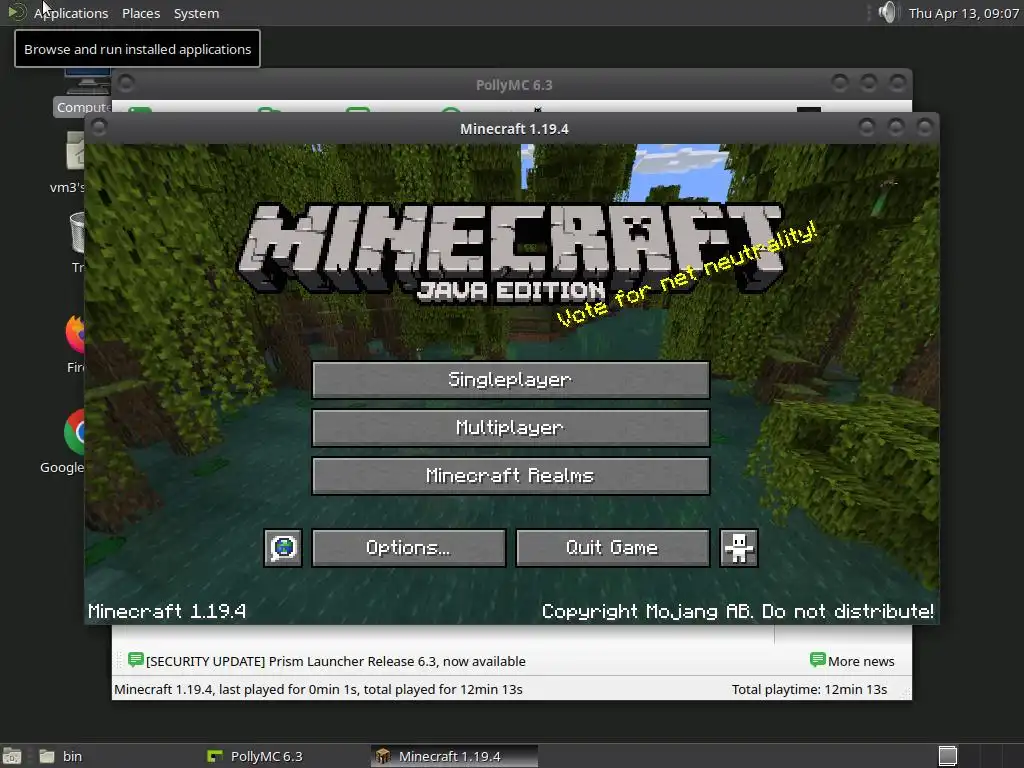Click the last played status bar text

[318, 689]
